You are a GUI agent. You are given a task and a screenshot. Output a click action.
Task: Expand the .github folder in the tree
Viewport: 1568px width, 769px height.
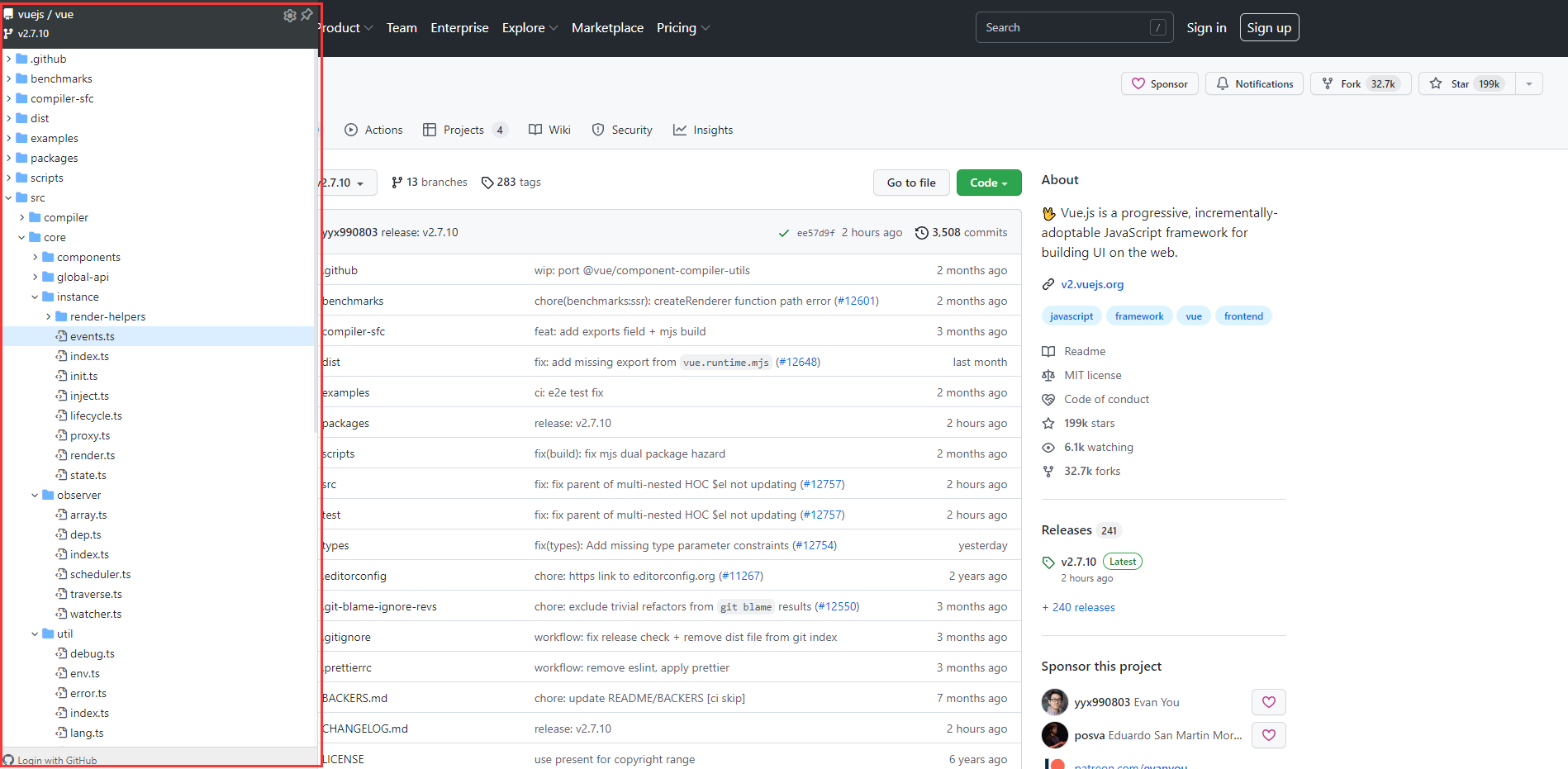click(x=9, y=59)
